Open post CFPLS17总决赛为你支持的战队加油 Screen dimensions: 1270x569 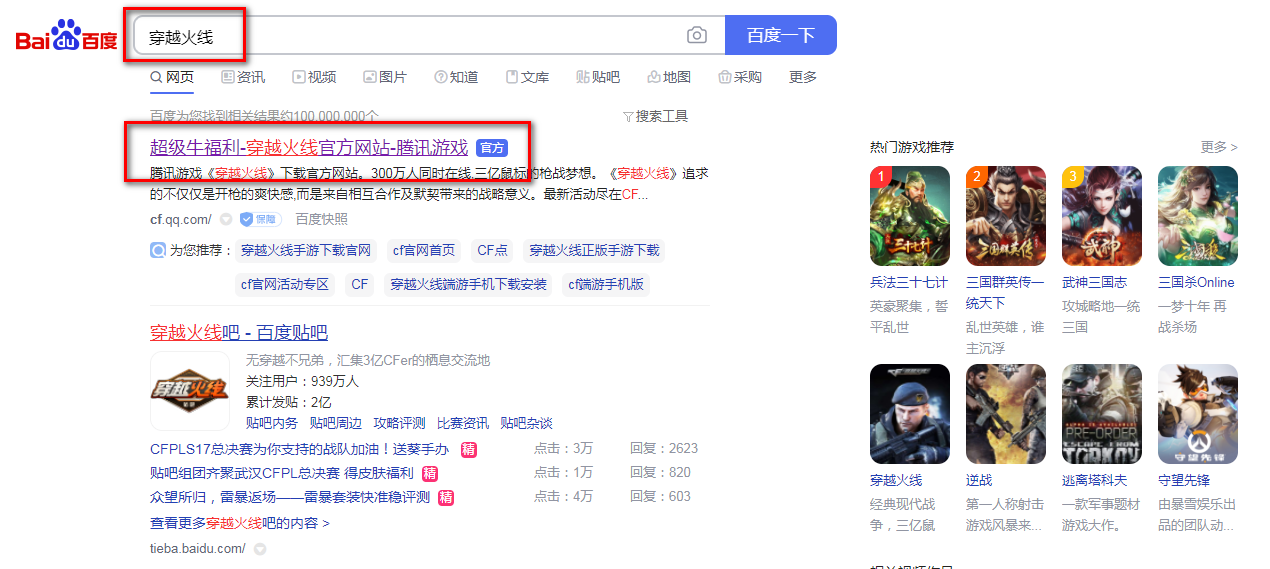tap(300, 448)
